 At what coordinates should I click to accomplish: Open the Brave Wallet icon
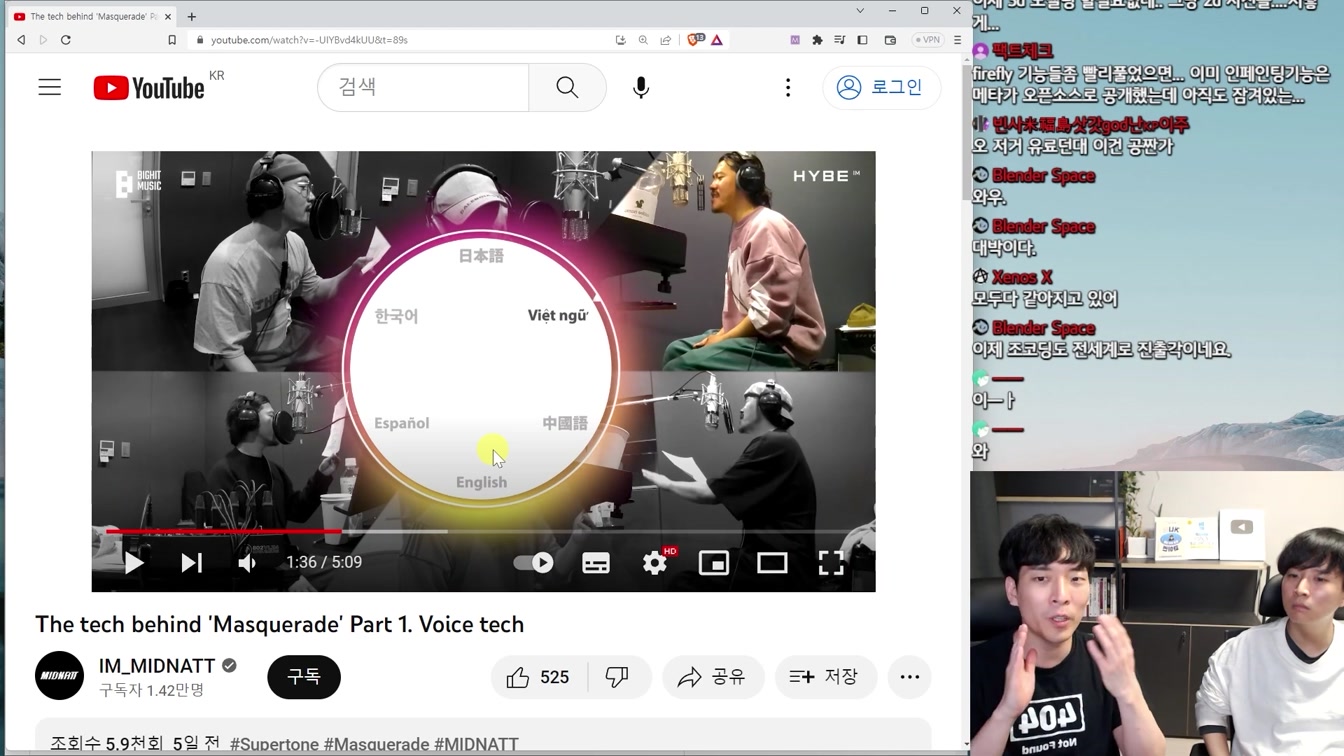click(890, 40)
